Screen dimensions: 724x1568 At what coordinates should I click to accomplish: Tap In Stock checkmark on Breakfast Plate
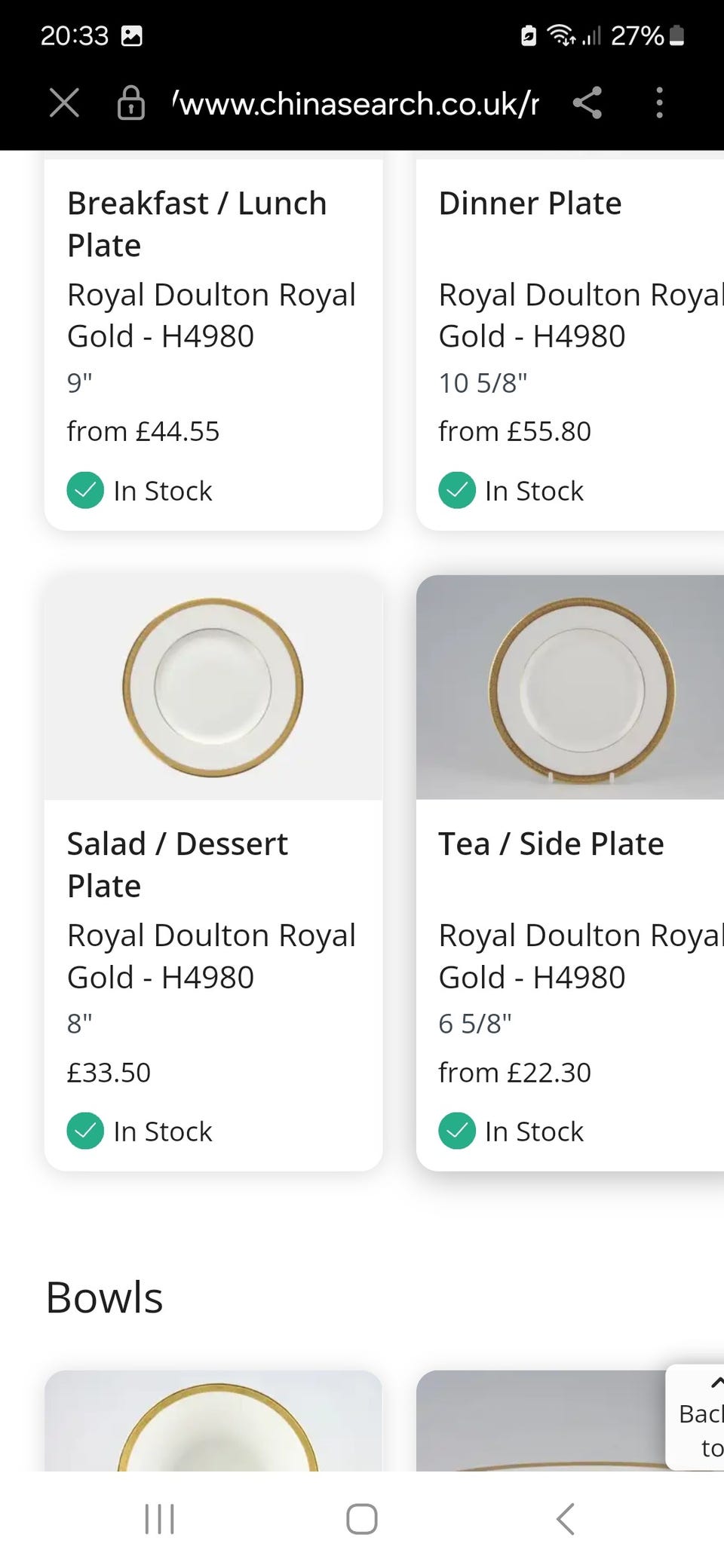[x=85, y=491]
